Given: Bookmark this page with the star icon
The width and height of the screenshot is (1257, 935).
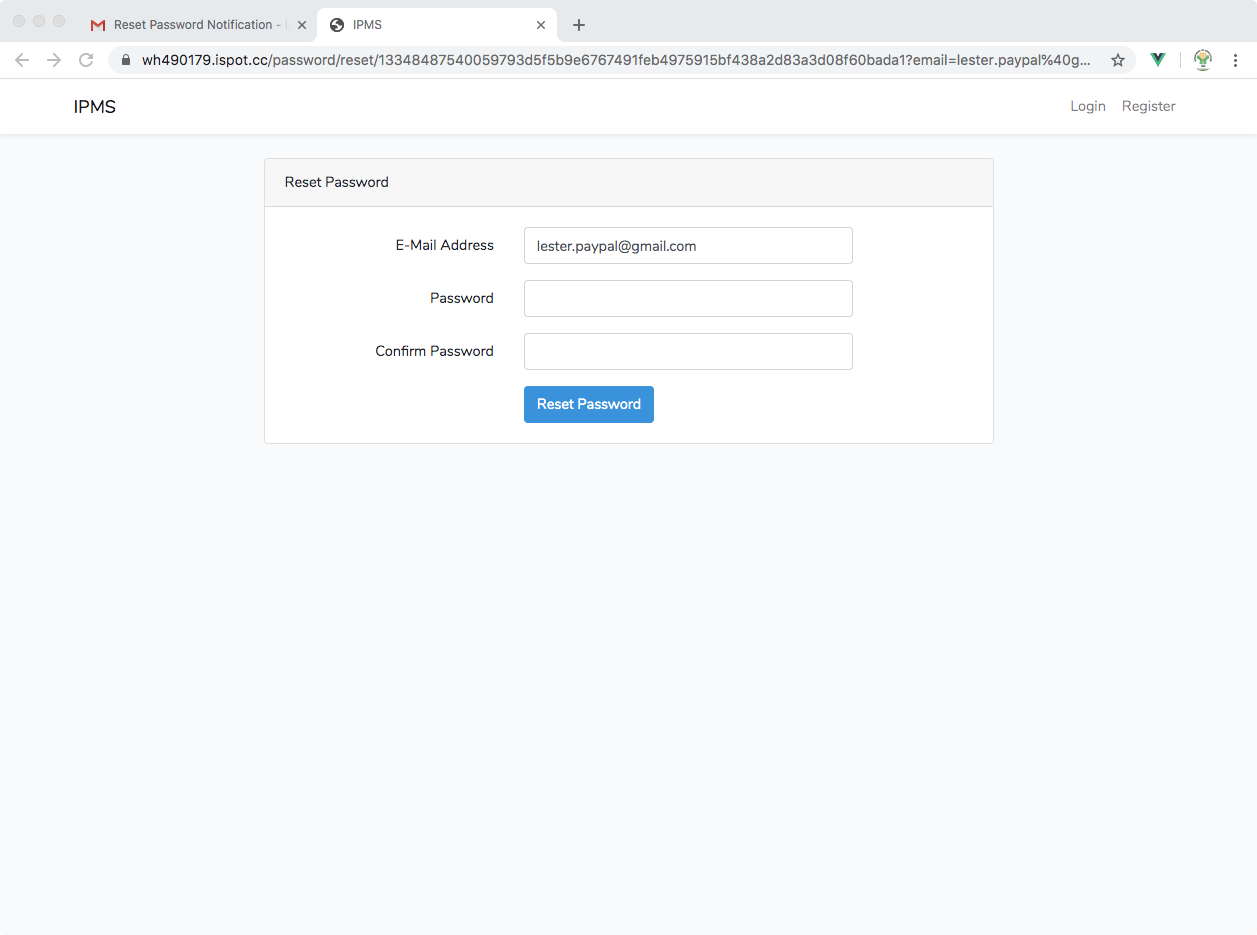Looking at the screenshot, I should (1118, 60).
